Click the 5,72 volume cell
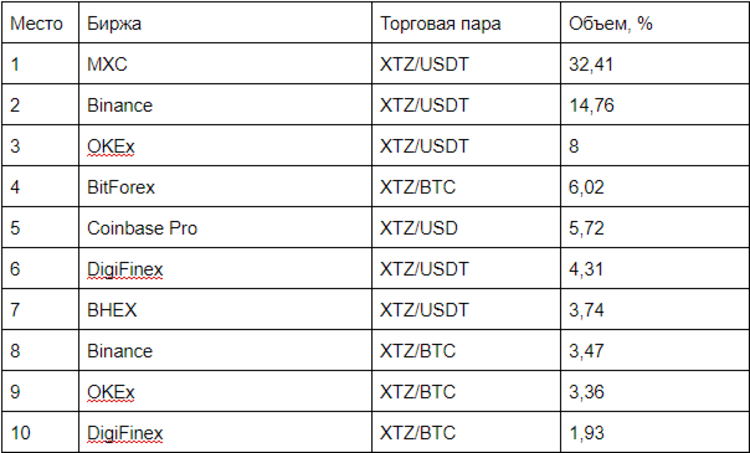This screenshot has height=453, width=750. (x=585, y=228)
